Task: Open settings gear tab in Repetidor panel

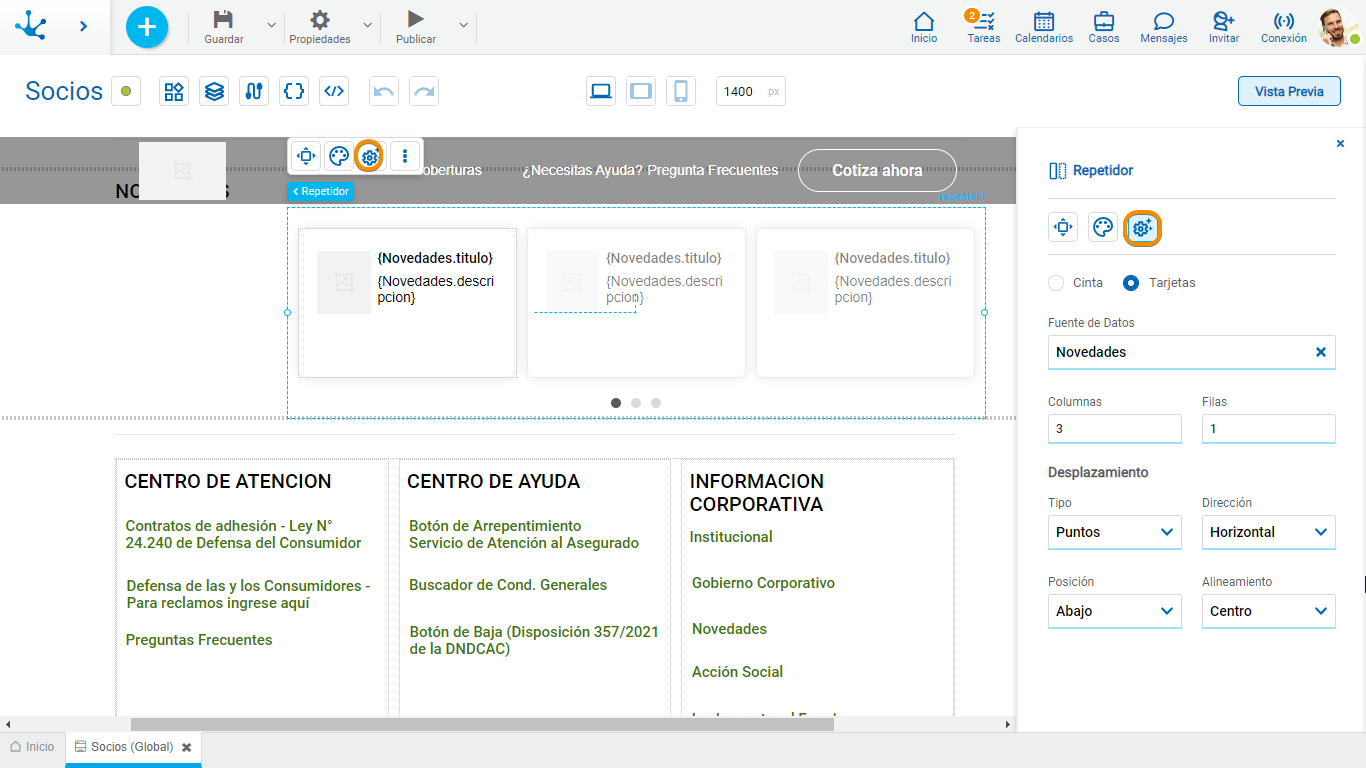Action: pos(1143,228)
